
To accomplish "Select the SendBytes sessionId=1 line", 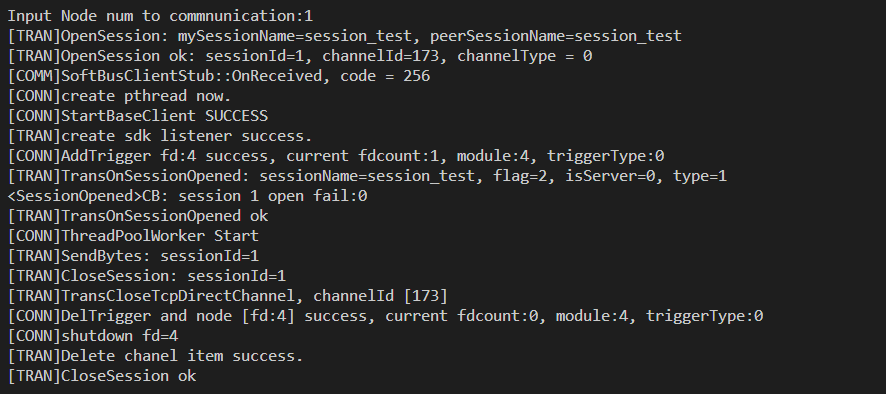I will coord(133,256).
